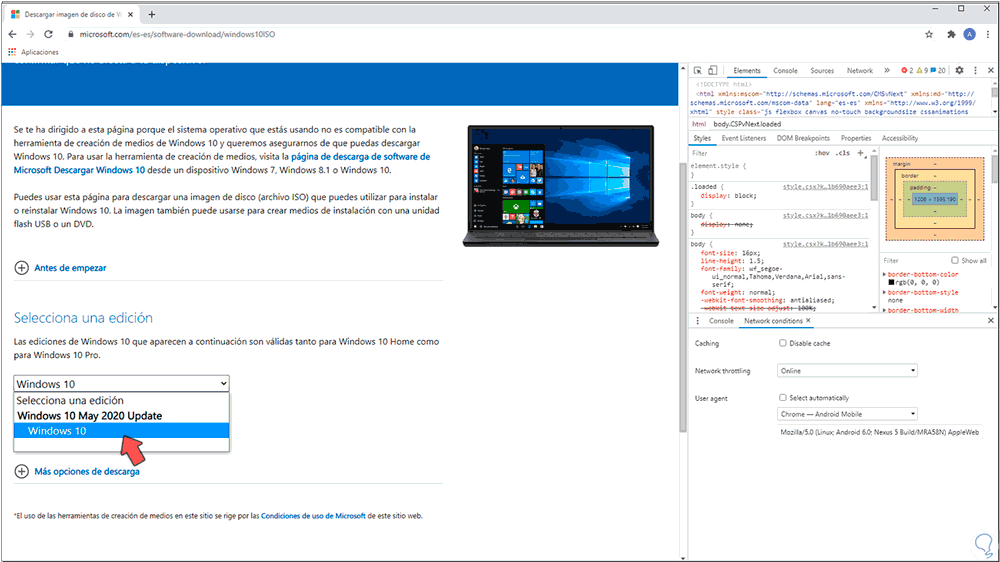Go forward with the browser forward arrow

(30, 34)
